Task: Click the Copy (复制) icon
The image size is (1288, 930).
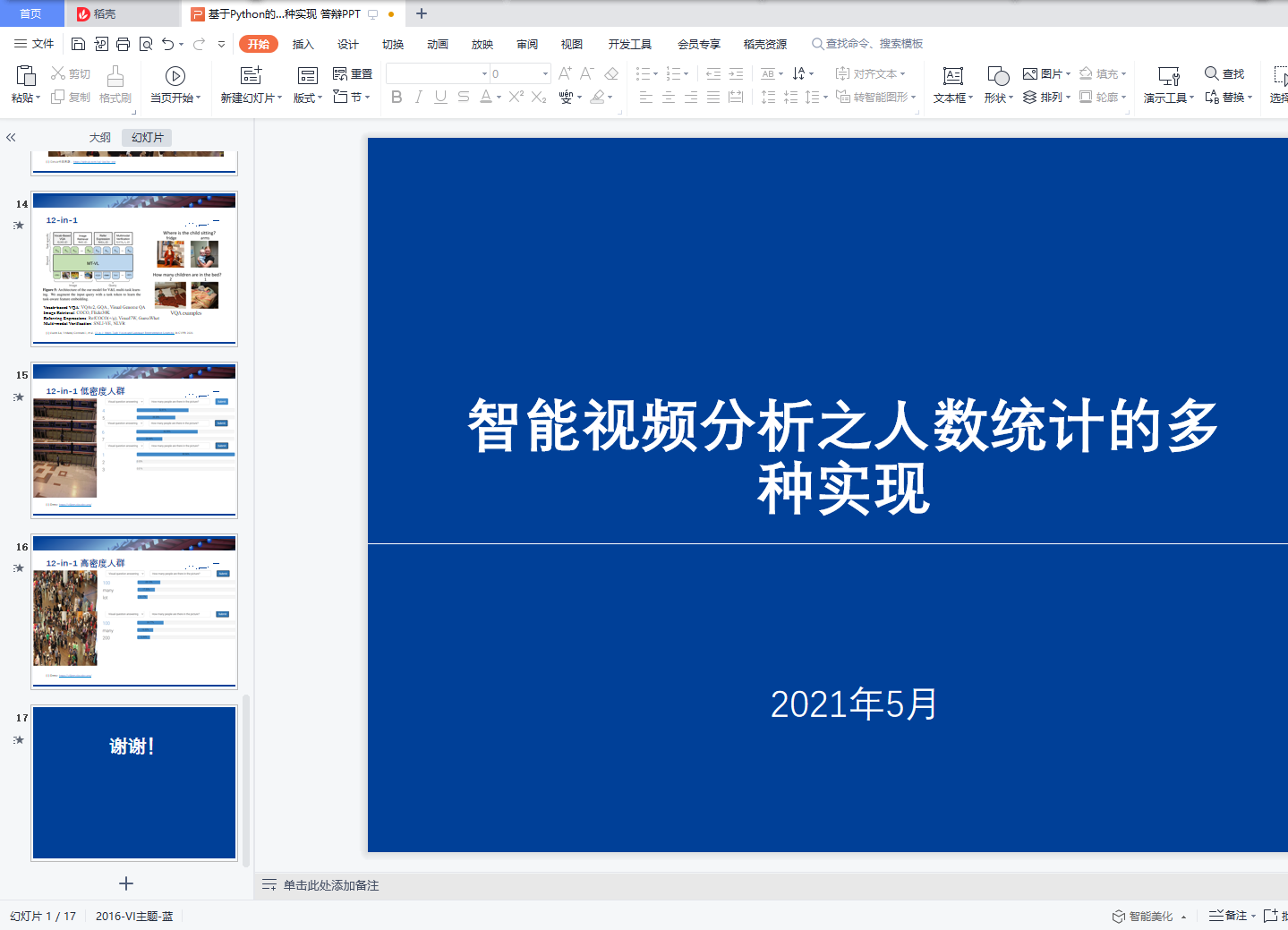Action: (x=58, y=97)
